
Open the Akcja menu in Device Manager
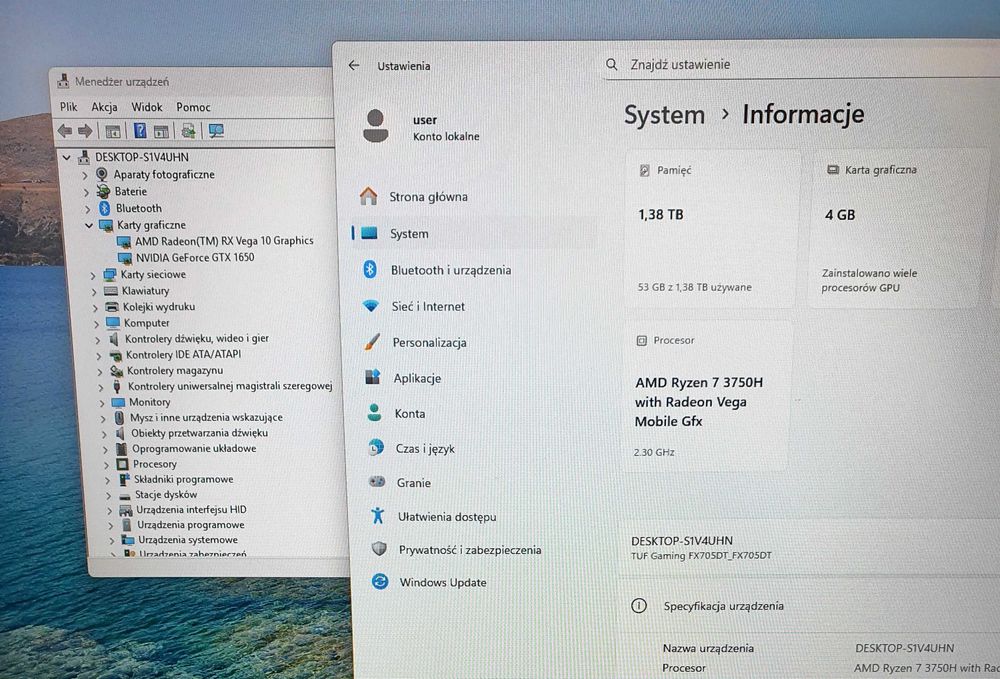104,107
